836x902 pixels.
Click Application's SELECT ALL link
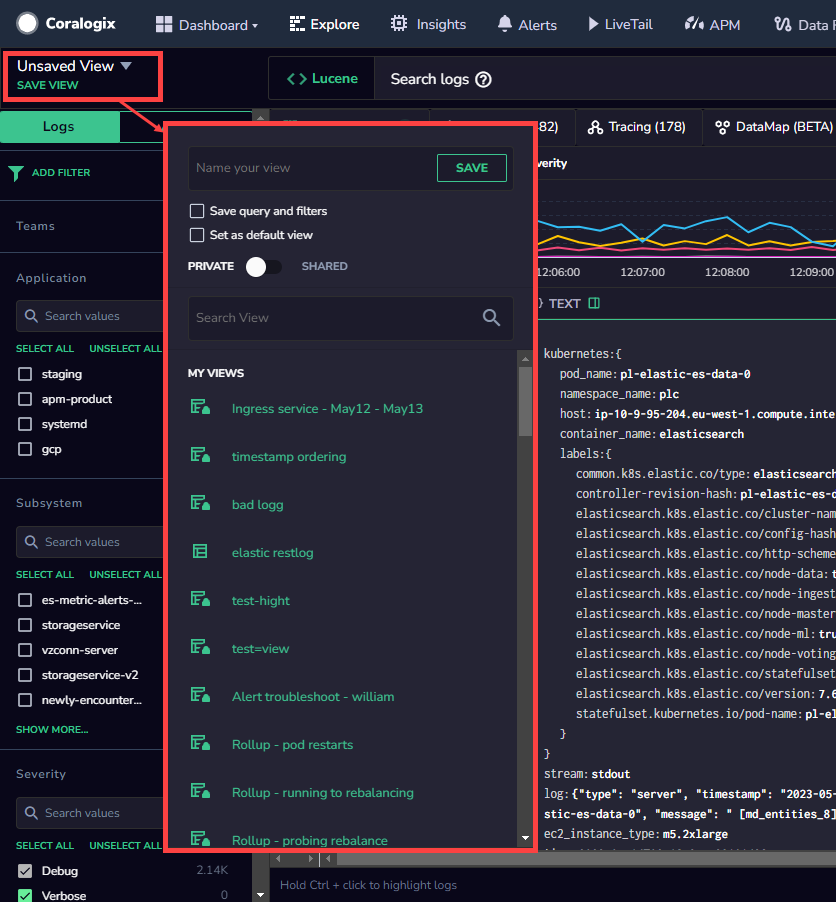click(x=45, y=349)
